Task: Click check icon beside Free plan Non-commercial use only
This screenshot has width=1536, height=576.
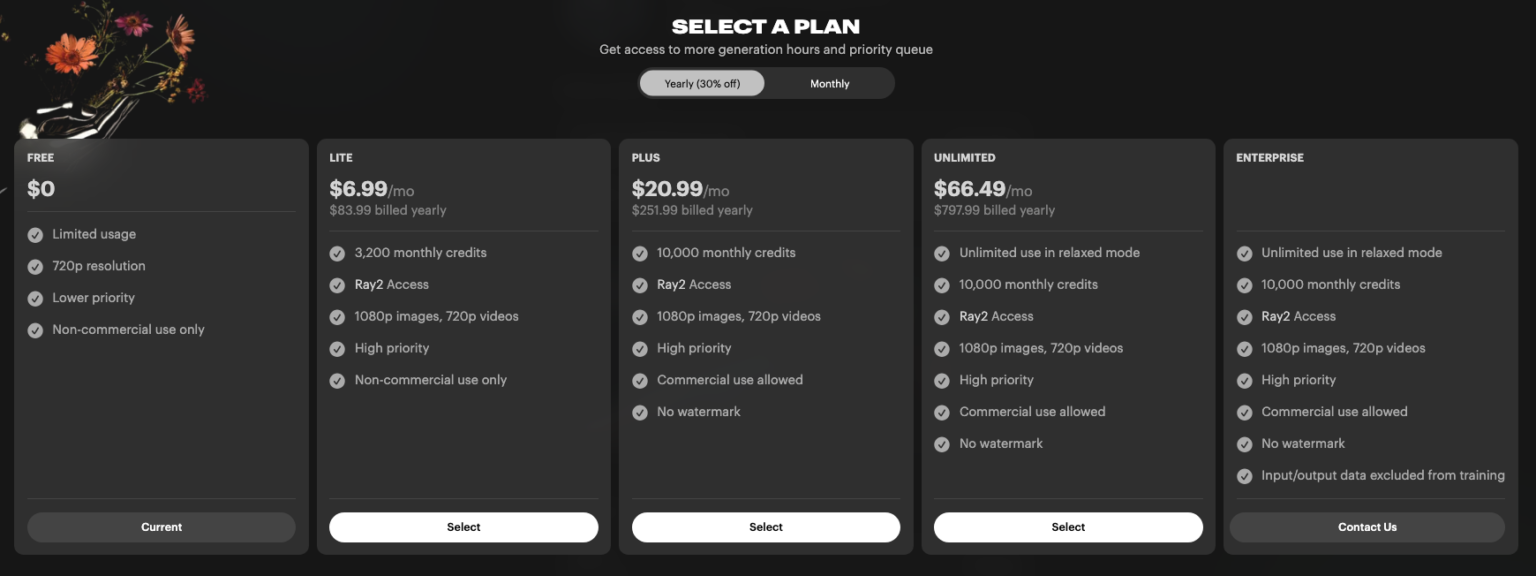Action: tap(35, 331)
